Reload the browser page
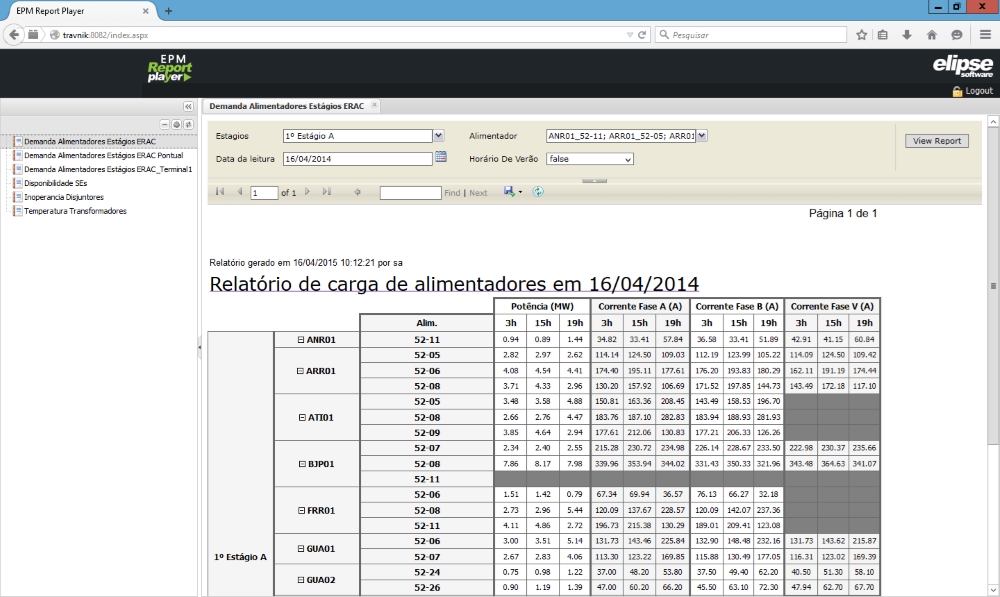Image resolution: width=1000 pixels, height=597 pixels. 642,35
